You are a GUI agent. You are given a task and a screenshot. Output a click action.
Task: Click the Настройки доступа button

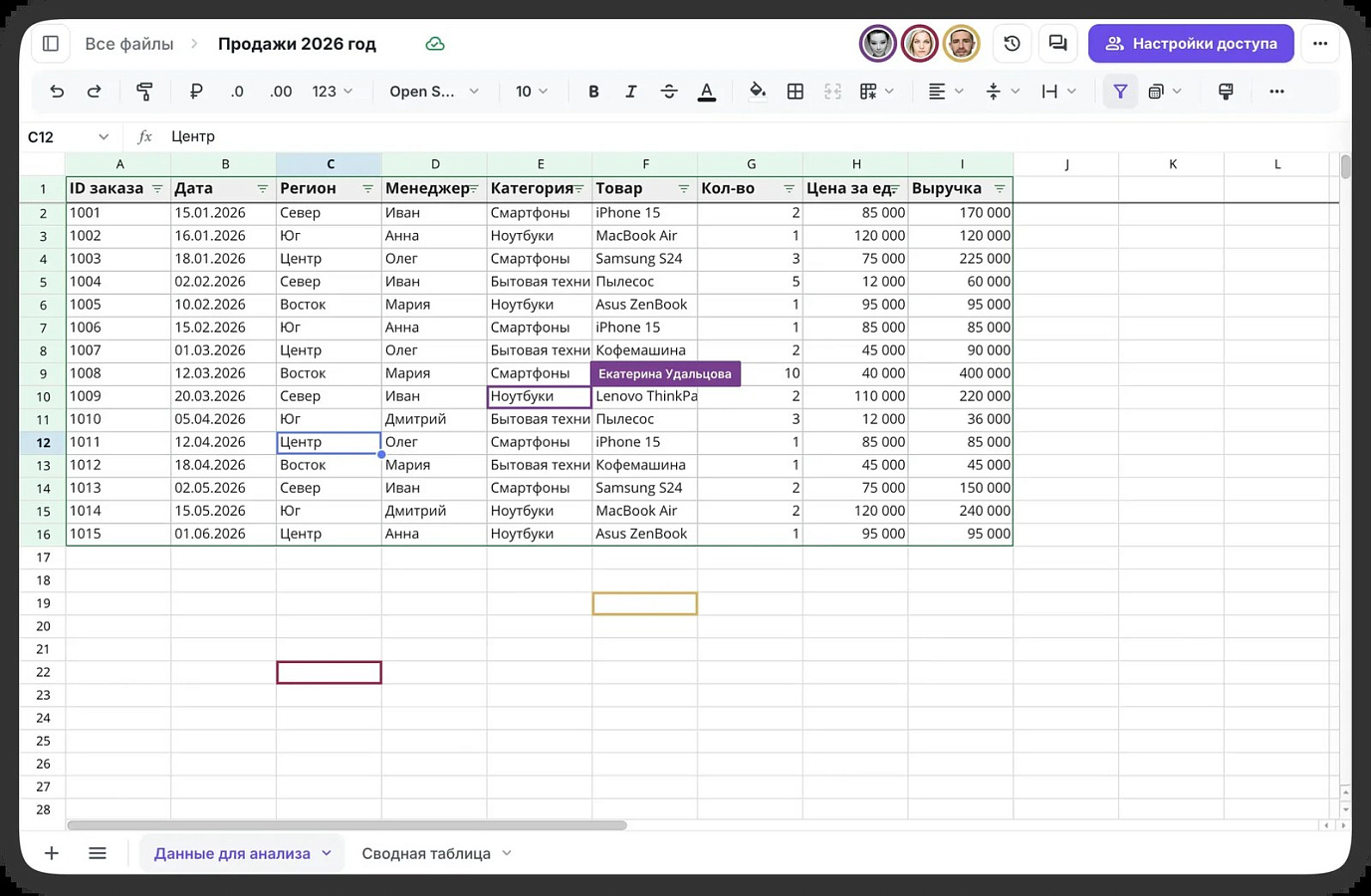tap(1191, 44)
